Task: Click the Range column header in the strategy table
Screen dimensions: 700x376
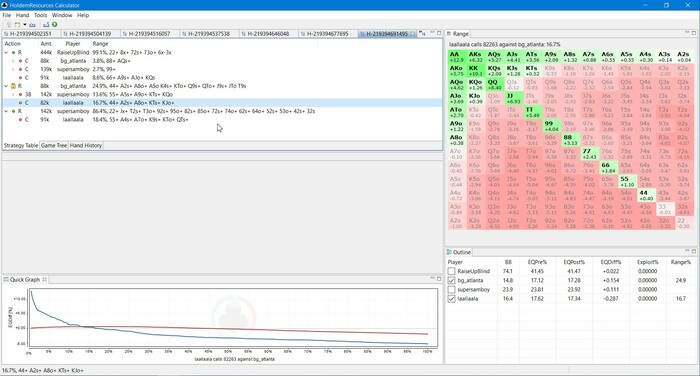Action: 100,44
